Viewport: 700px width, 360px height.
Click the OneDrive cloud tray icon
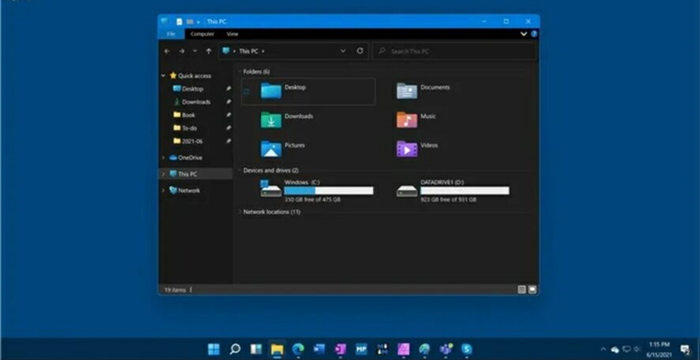(615, 349)
